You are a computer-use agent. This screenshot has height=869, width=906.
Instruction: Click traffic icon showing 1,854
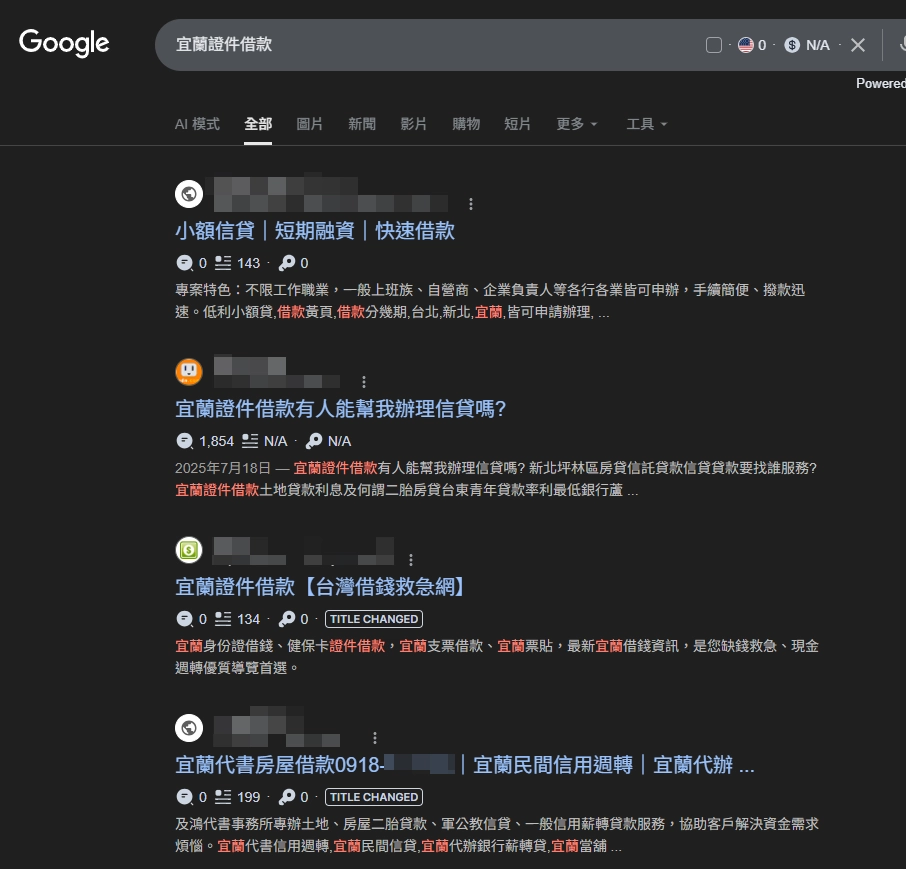tap(184, 441)
